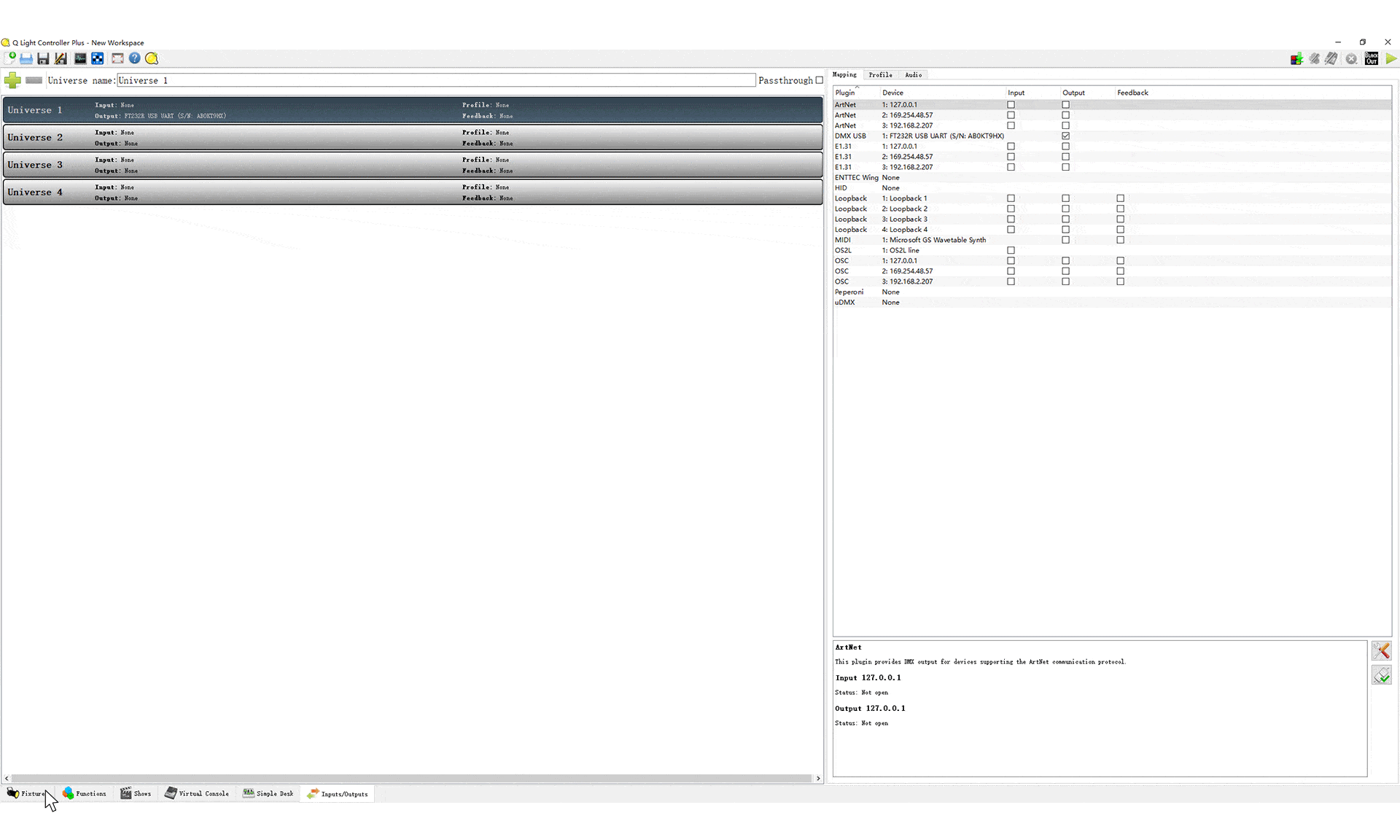Select Universe 3 in the list
1400x840 pixels.
pos(413,165)
